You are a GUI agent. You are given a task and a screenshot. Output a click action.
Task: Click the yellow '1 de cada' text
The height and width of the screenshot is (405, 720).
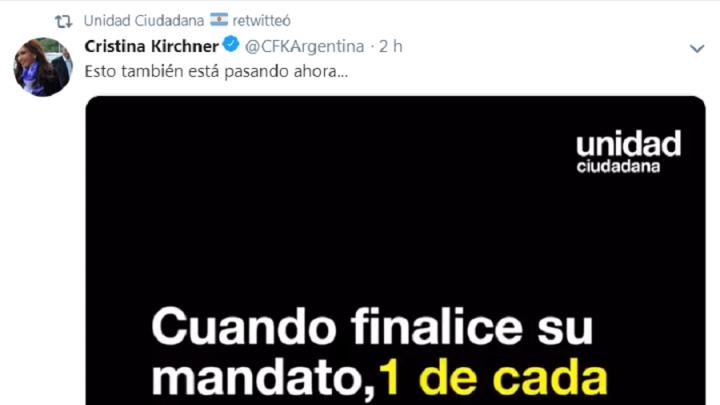coord(493,379)
